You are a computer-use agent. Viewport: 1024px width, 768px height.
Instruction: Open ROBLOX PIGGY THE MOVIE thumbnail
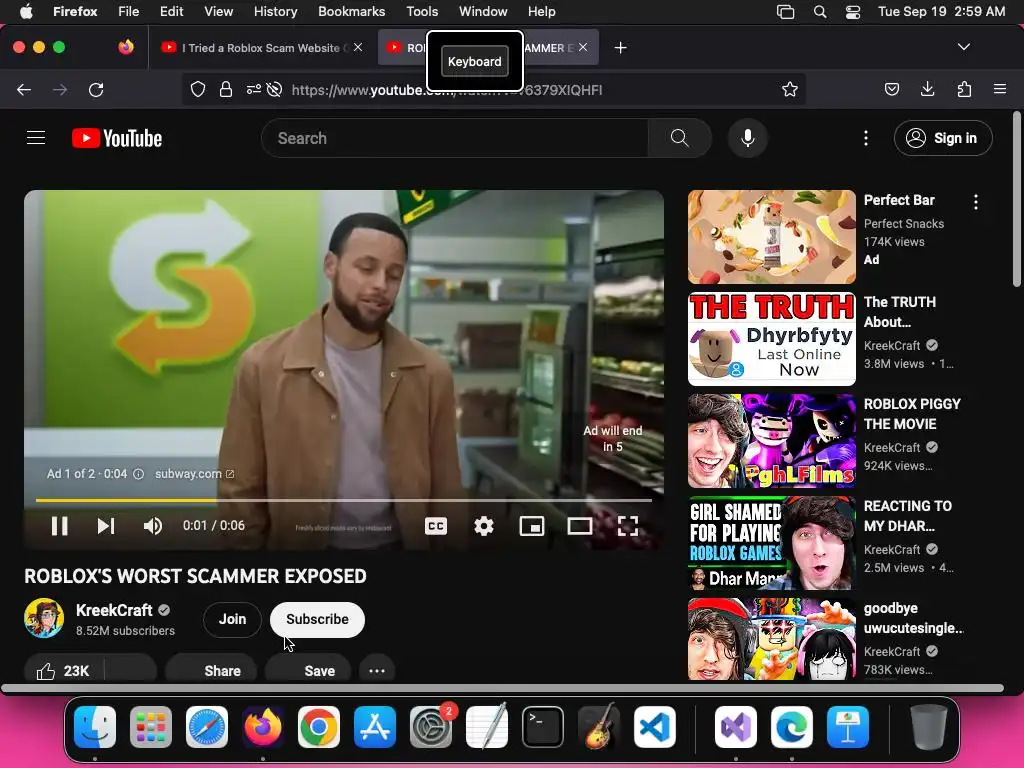tap(772, 441)
